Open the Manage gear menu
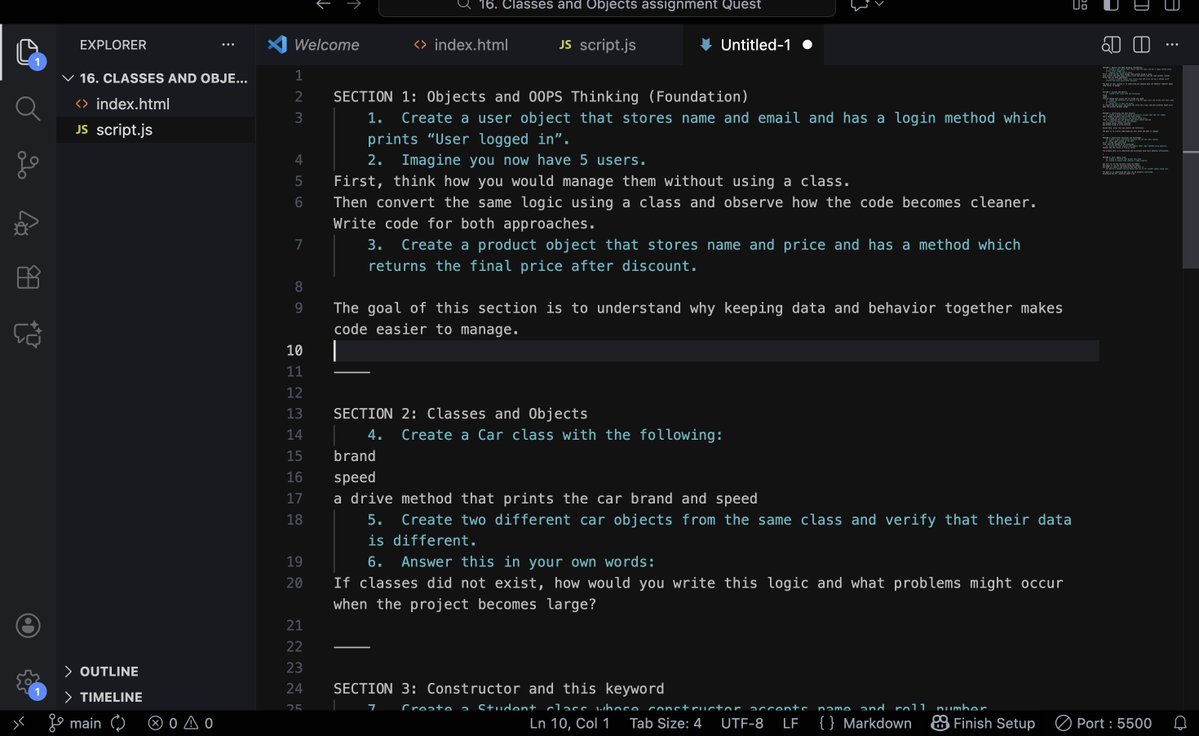The image size is (1199, 736). [28, 682]
